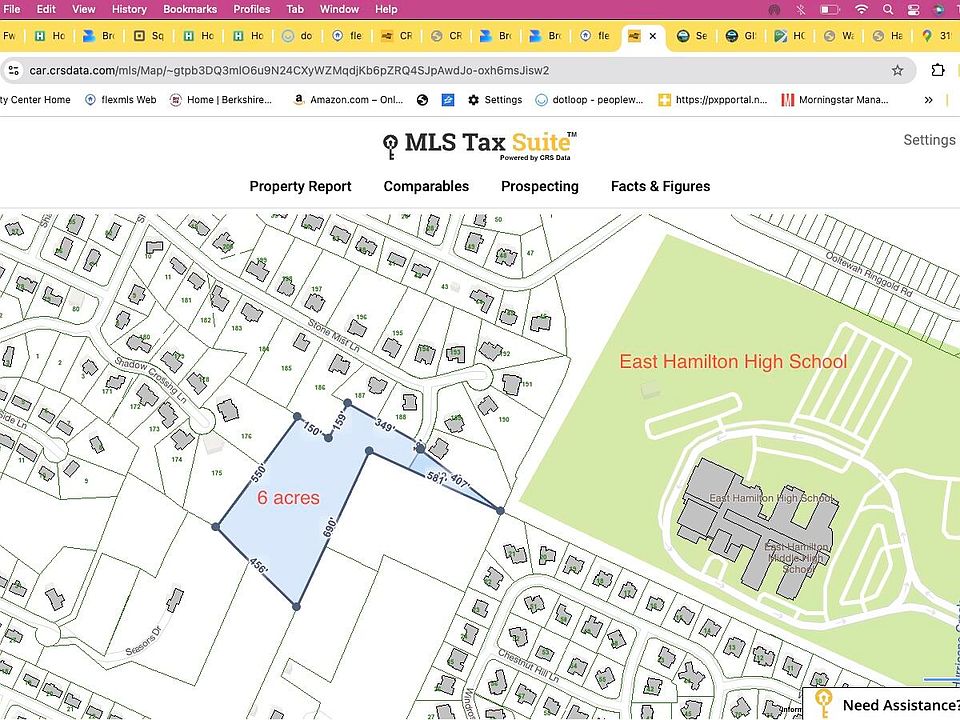Open the Tab menu in menu bar
The image size is (960, 720).
click(x=295, y=9)
